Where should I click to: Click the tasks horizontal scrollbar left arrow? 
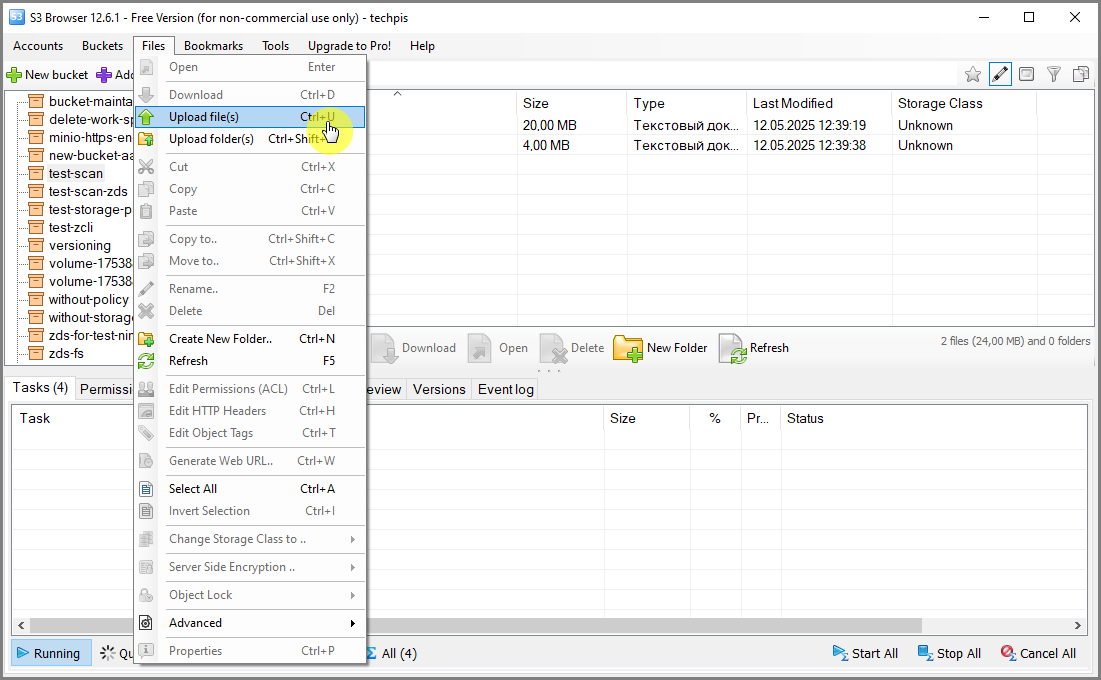[x=21, y=625]
